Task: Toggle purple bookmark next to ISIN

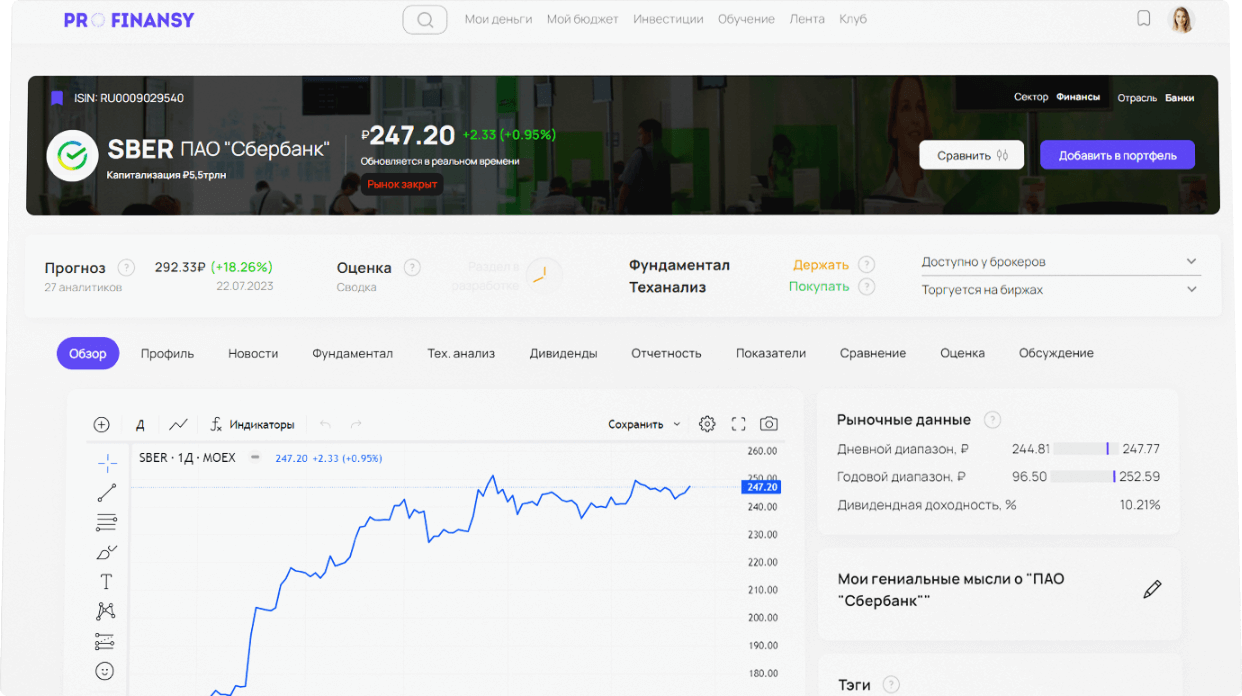Action: (x=57, y=98)
